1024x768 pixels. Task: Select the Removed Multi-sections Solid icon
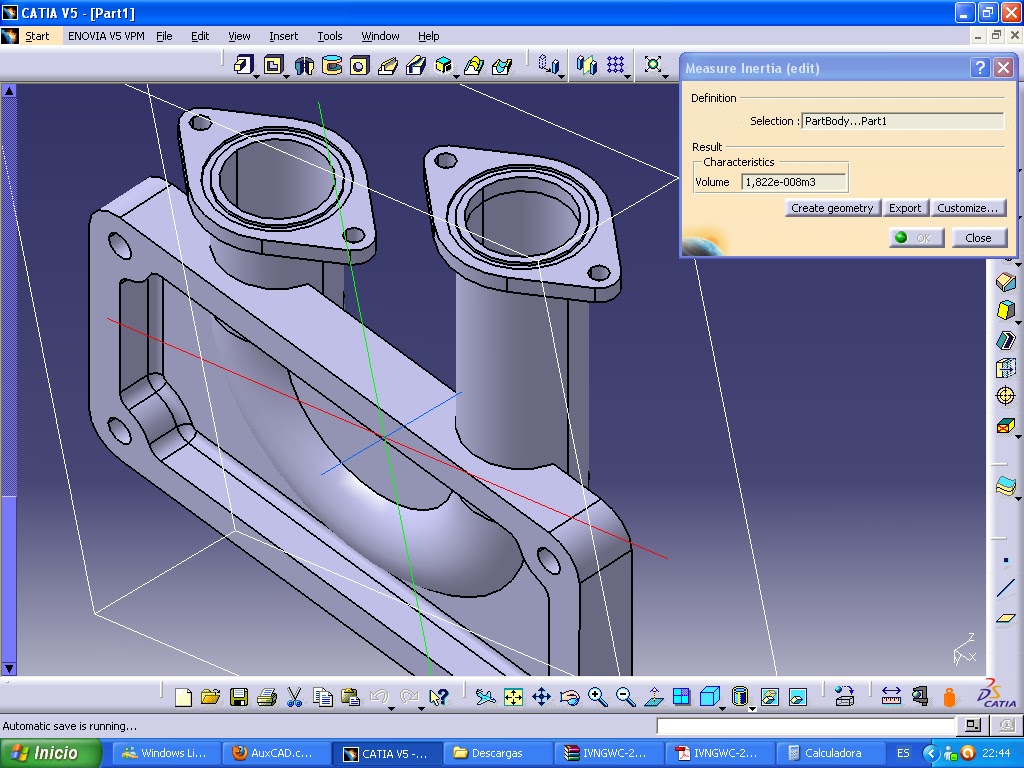coord(502,65)
